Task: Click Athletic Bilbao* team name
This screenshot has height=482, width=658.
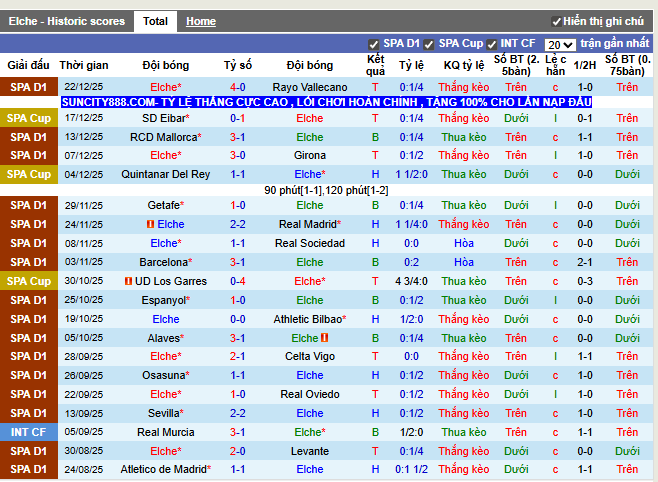Action: pyautogui.click(x=310, y=319)
